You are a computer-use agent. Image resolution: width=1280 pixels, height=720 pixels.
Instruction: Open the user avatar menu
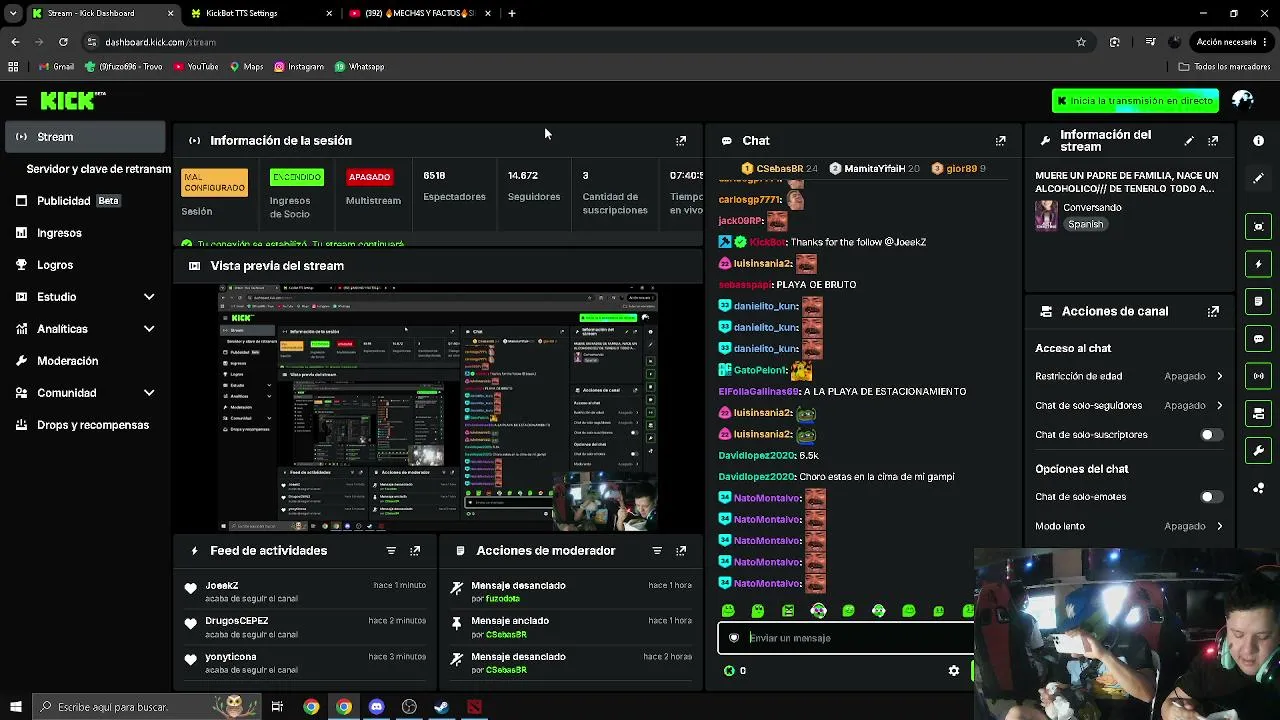click(1243, 100)
